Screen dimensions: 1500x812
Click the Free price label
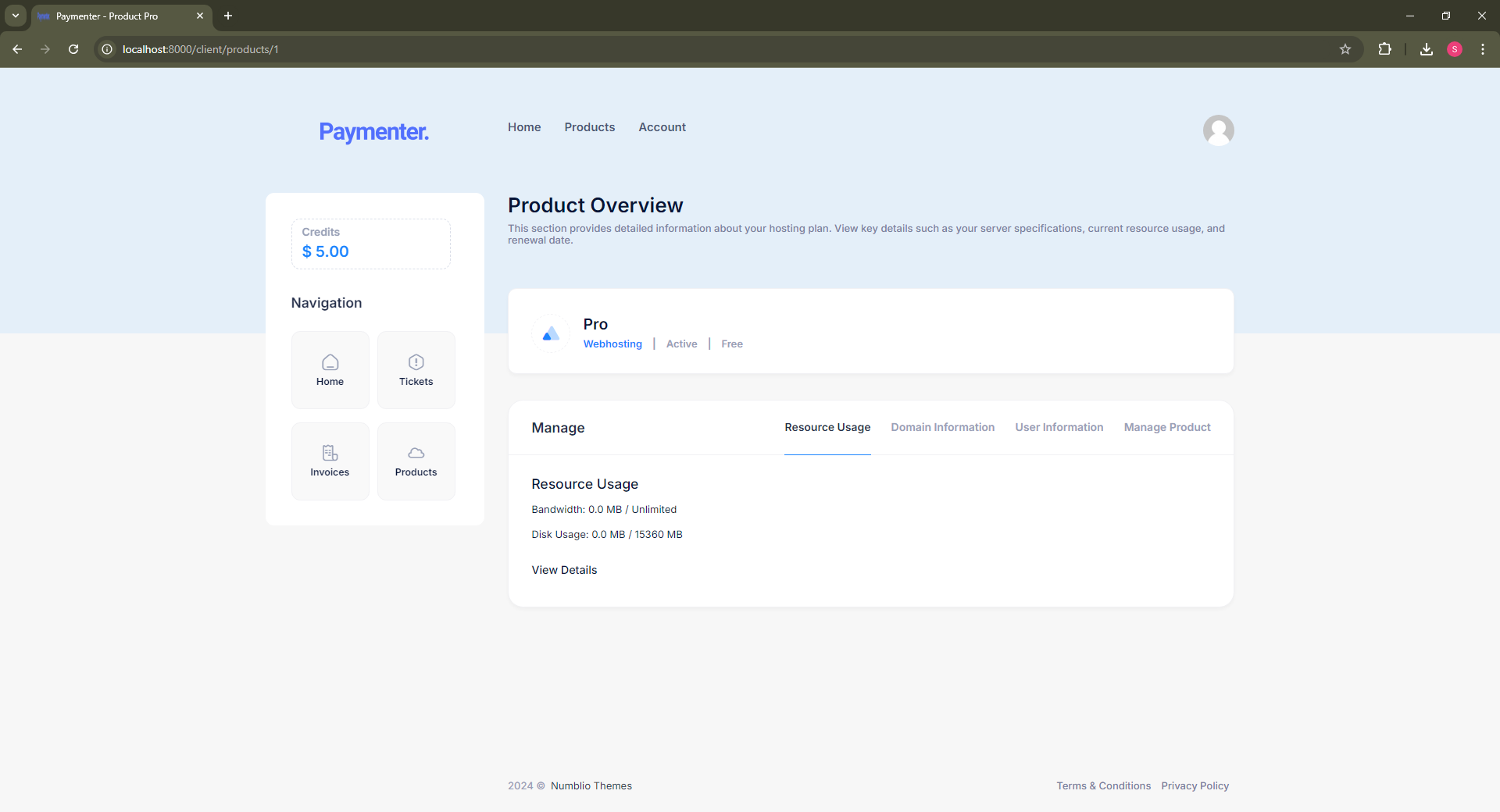coord(732,344)
